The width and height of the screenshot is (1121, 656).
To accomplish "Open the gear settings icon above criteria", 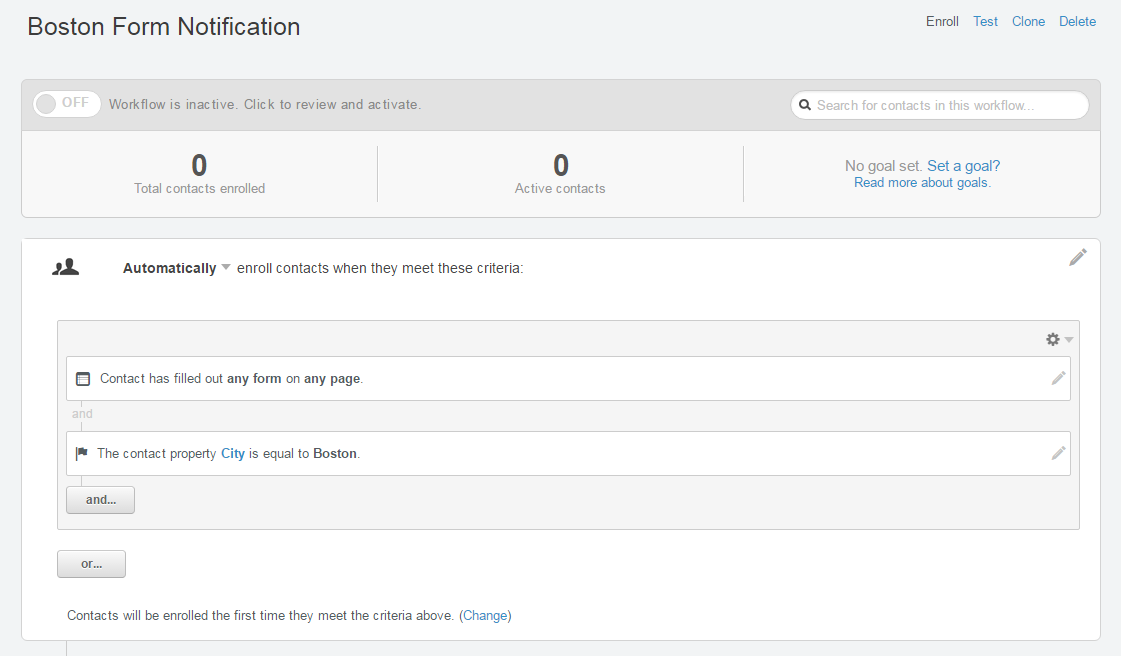I will click(1052, 339).
